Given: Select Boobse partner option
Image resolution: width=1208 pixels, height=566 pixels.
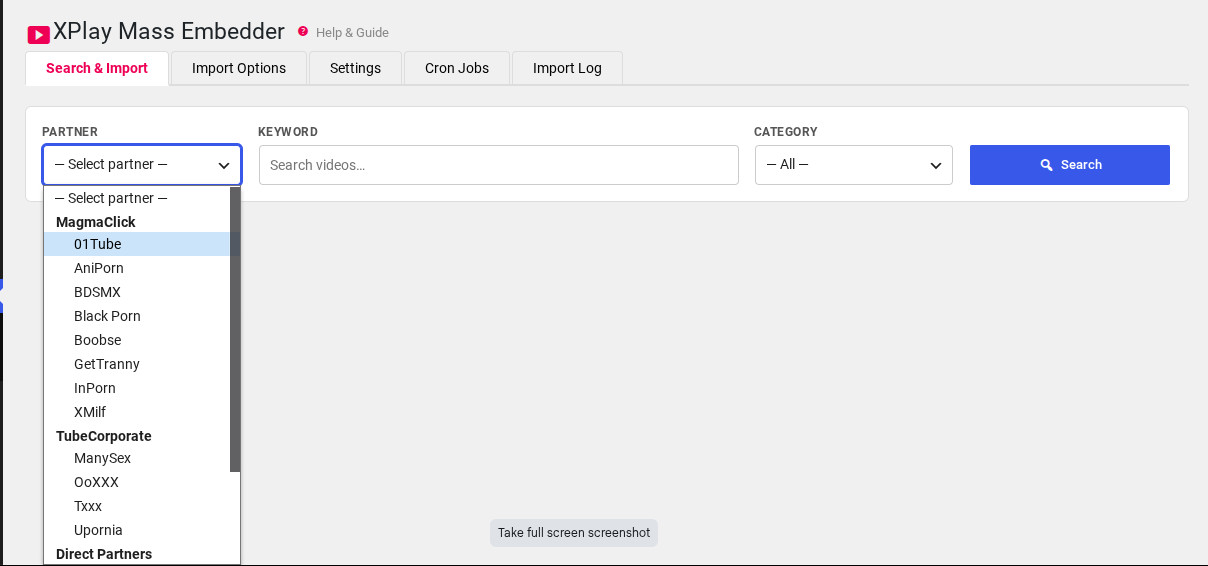Looking at the screenshot, I should (x=137, y=340).
